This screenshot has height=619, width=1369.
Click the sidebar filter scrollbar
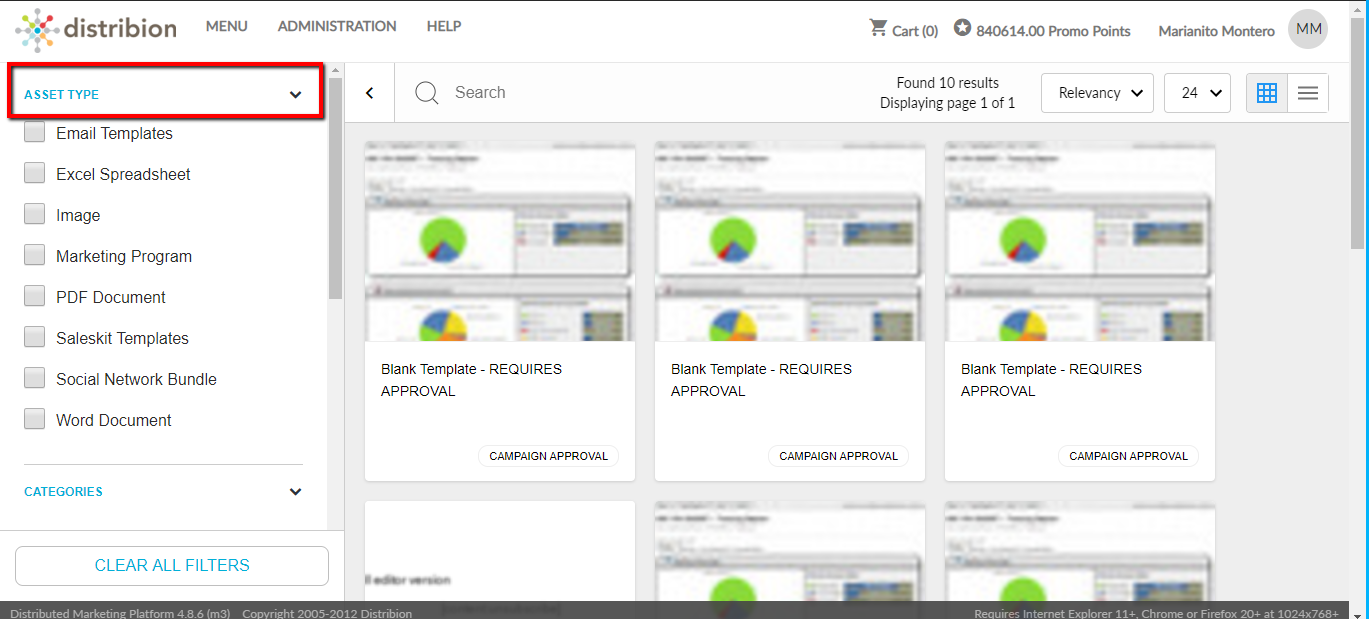pyautogui.click(x=335, y=188)
